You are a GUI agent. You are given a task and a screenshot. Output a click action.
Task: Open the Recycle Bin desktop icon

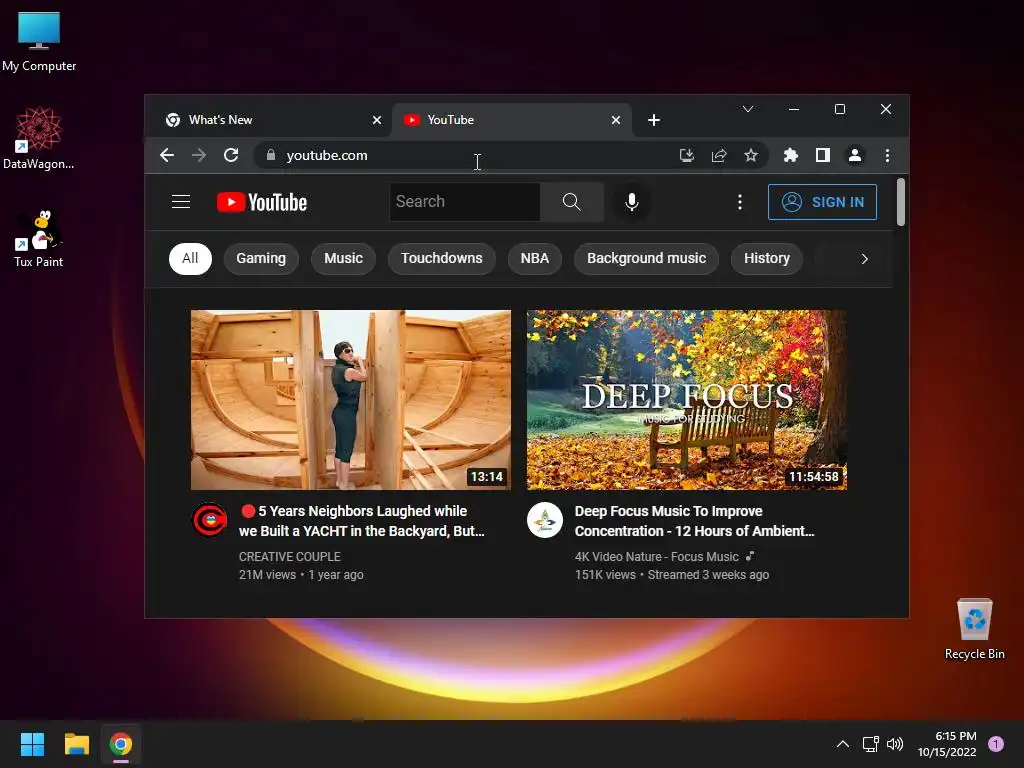click(974, 629)
